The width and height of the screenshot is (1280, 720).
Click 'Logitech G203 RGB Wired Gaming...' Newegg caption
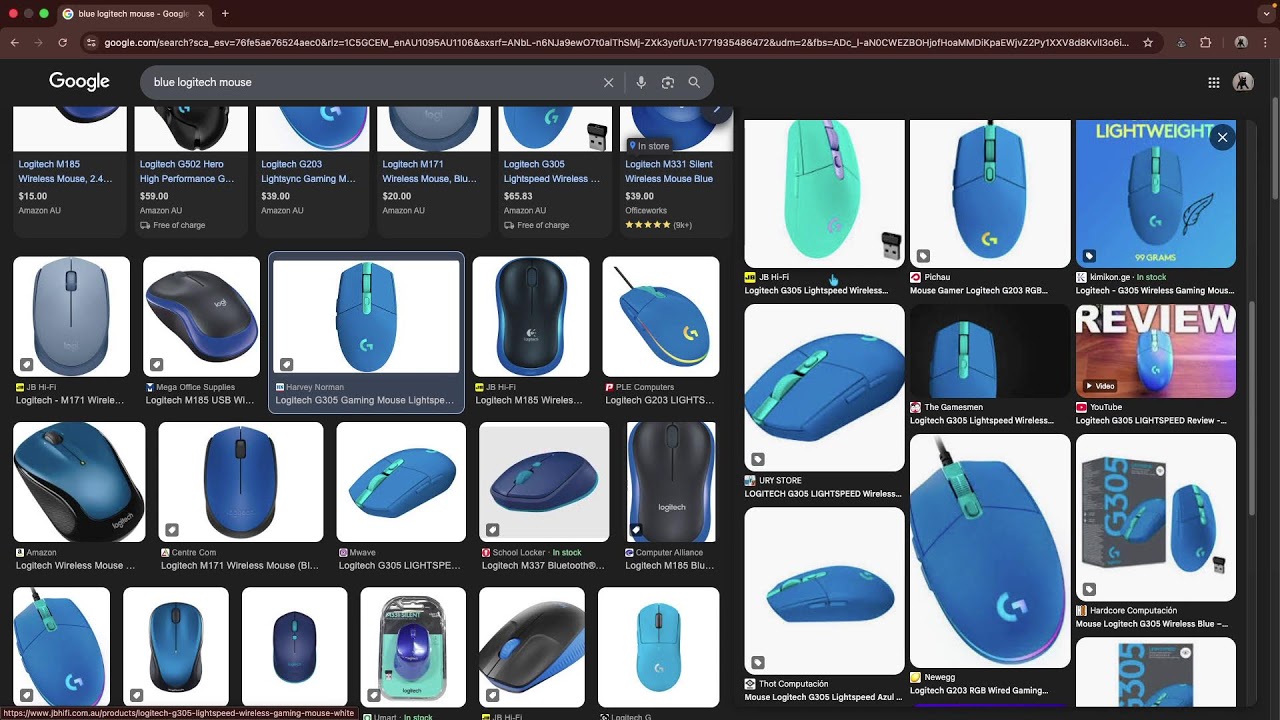(979, 691)
